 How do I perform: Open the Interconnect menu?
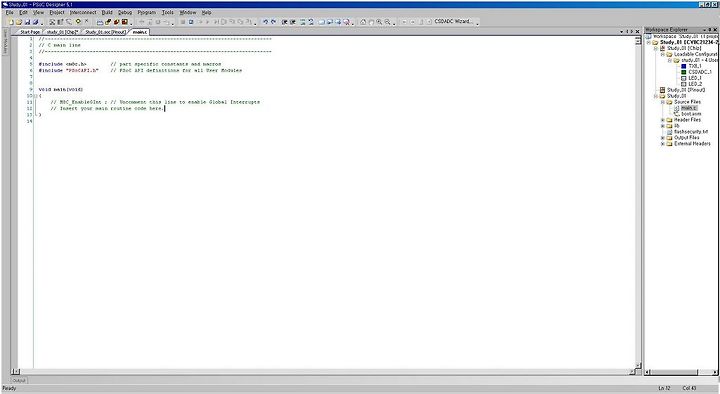tap(83, 12)
